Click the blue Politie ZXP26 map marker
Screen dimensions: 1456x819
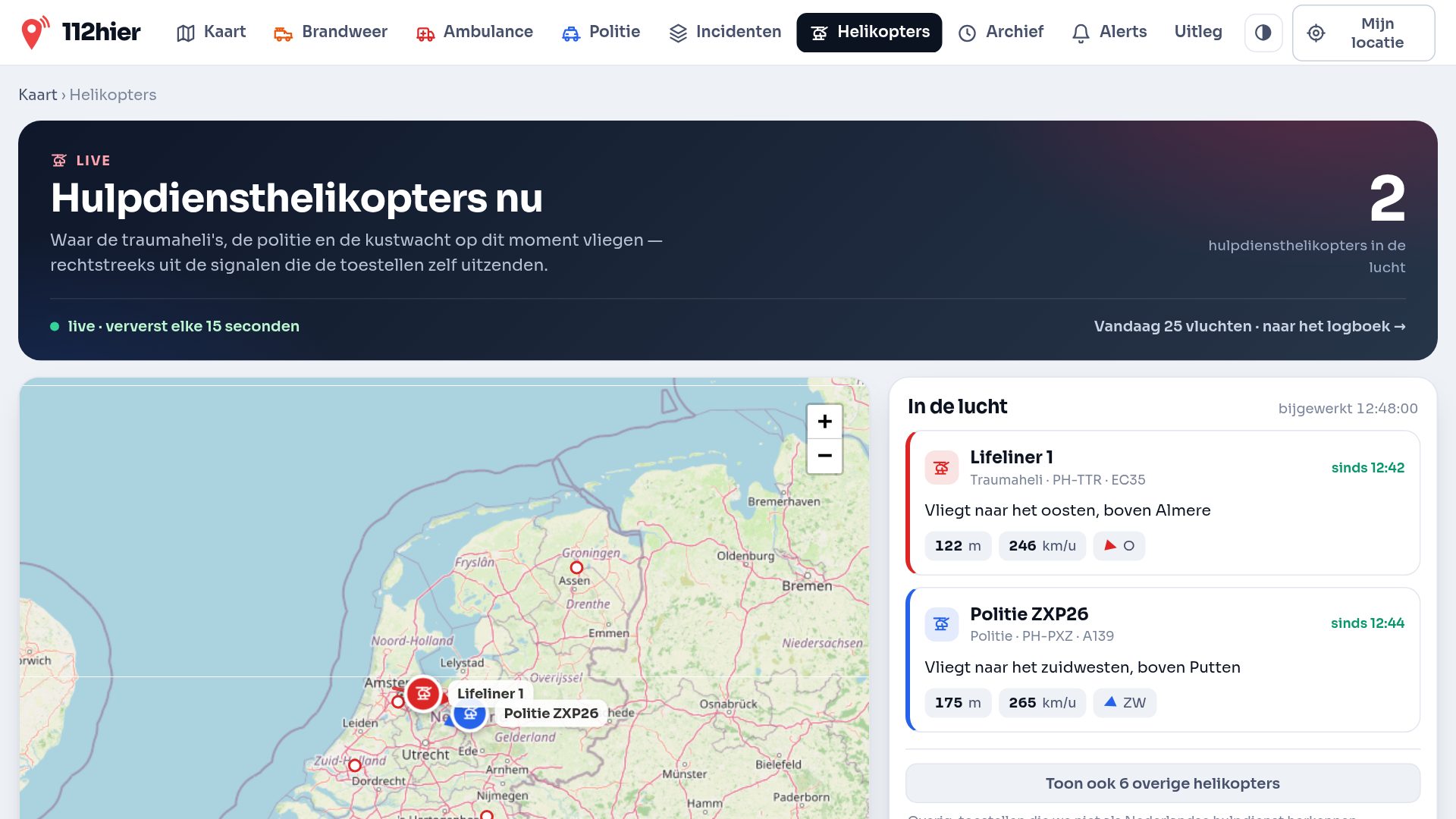(x=469, y=714)
